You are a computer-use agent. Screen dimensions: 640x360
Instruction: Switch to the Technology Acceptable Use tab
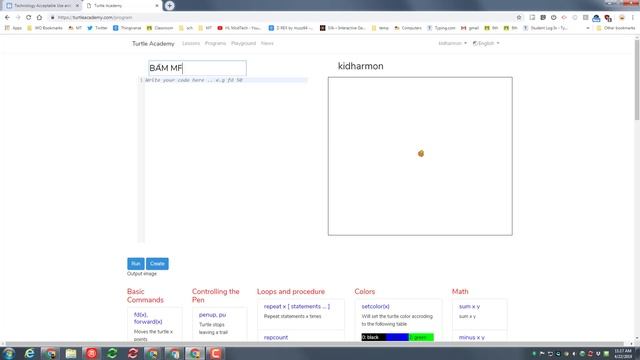(41, 6)
